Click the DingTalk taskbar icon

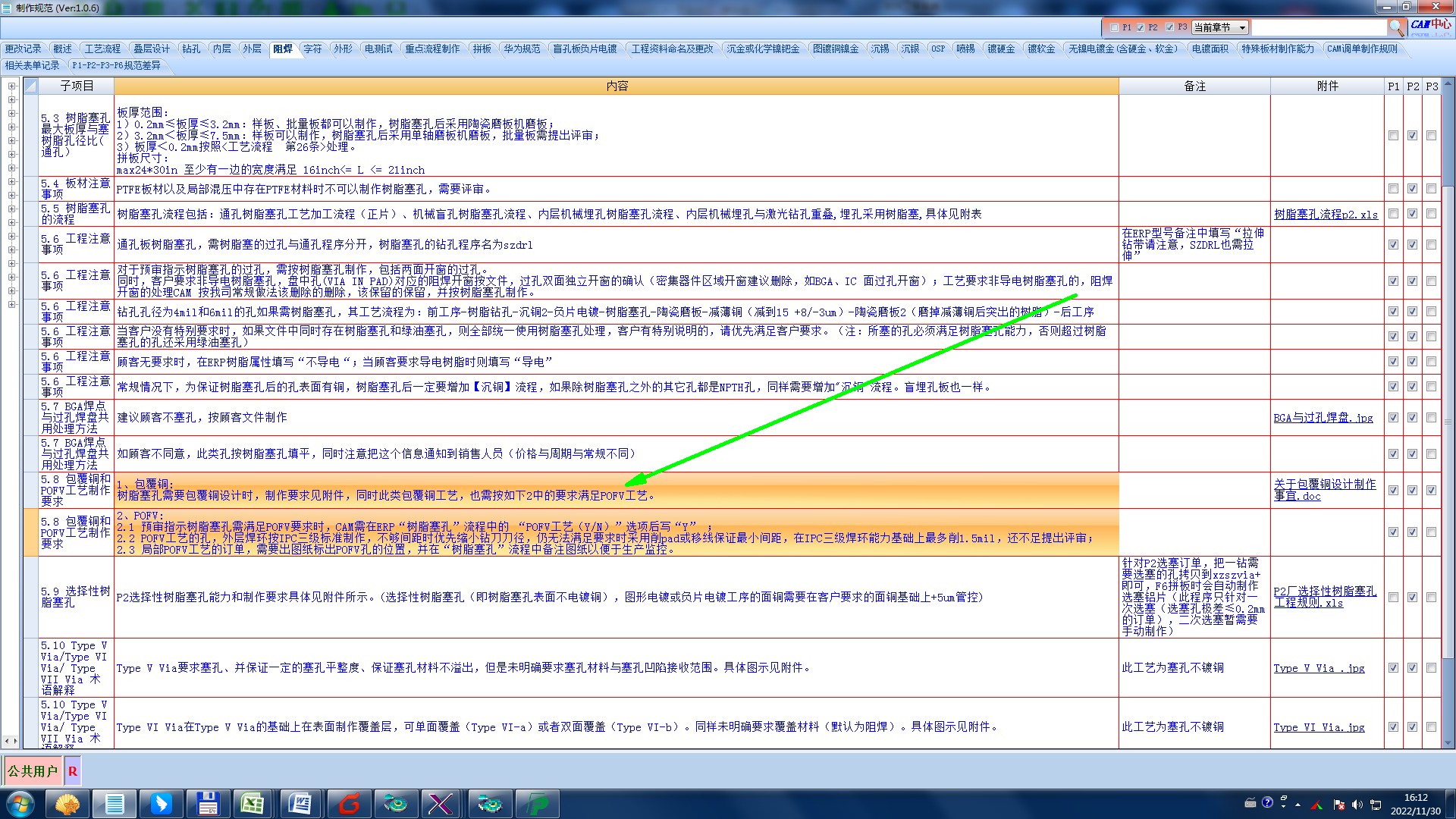[x=161, y=803]
